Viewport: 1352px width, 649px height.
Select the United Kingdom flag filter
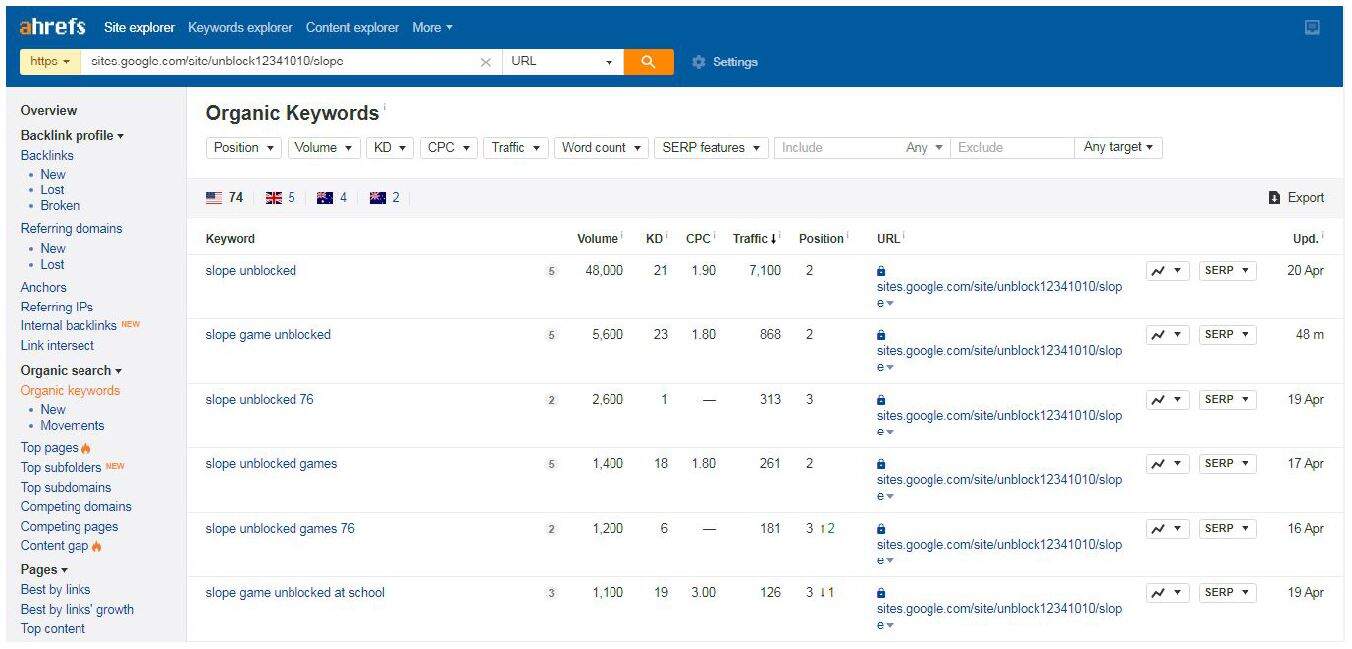coord(274,198)
